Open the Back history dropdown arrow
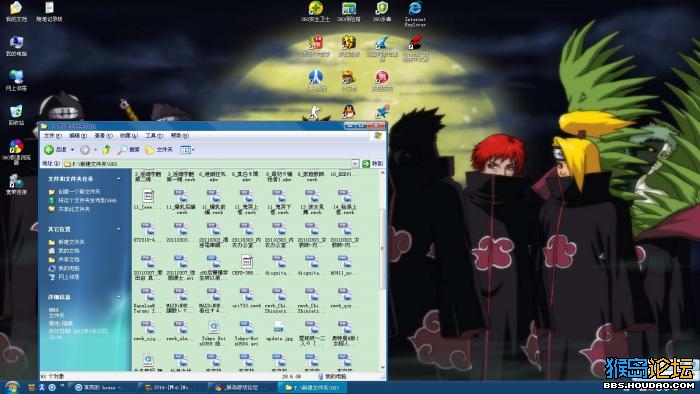700x394 pixels. click(x=72, y=150)
